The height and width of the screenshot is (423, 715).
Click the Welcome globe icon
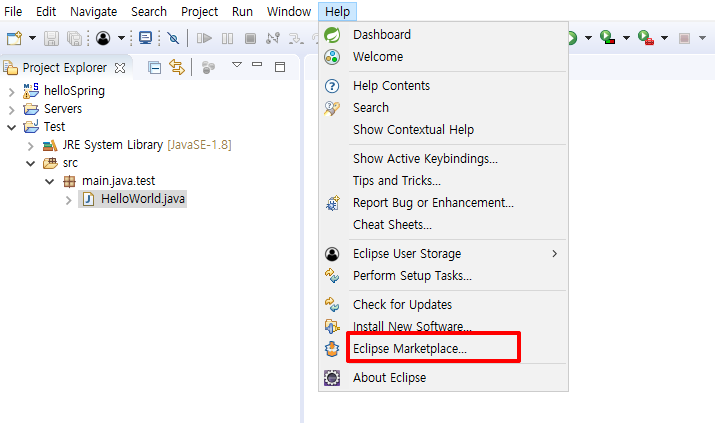[x=332, y=57]
